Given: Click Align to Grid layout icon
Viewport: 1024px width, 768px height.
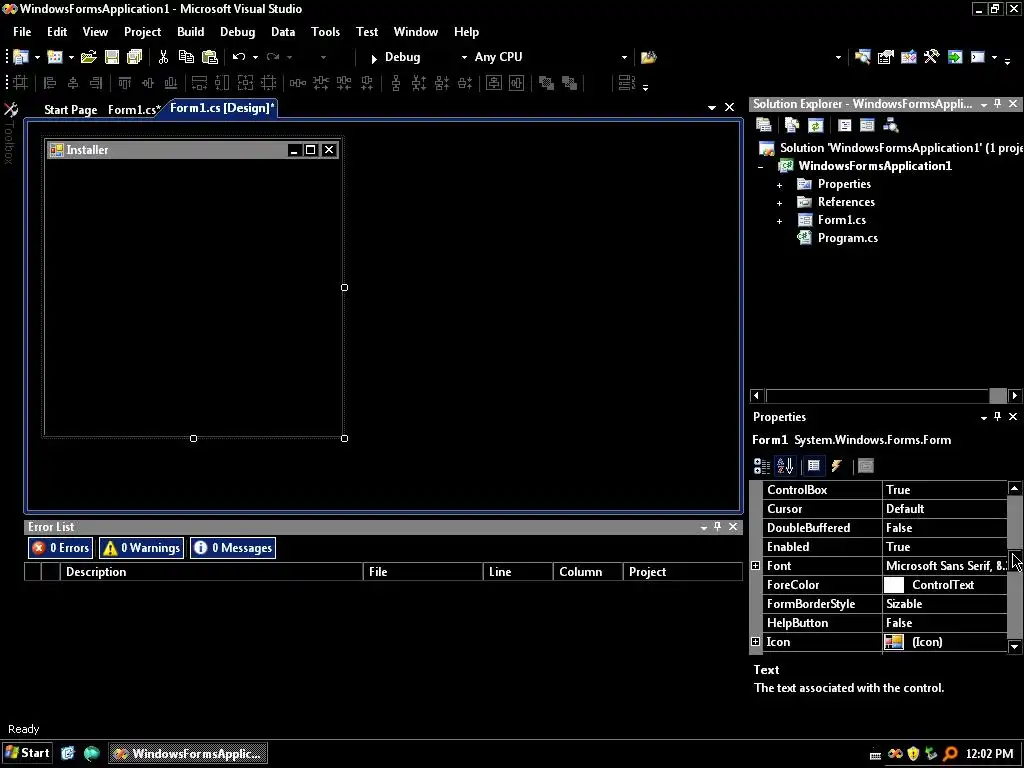Looking at the screenshot, I should pyautogui.click(x=21, y=83).
